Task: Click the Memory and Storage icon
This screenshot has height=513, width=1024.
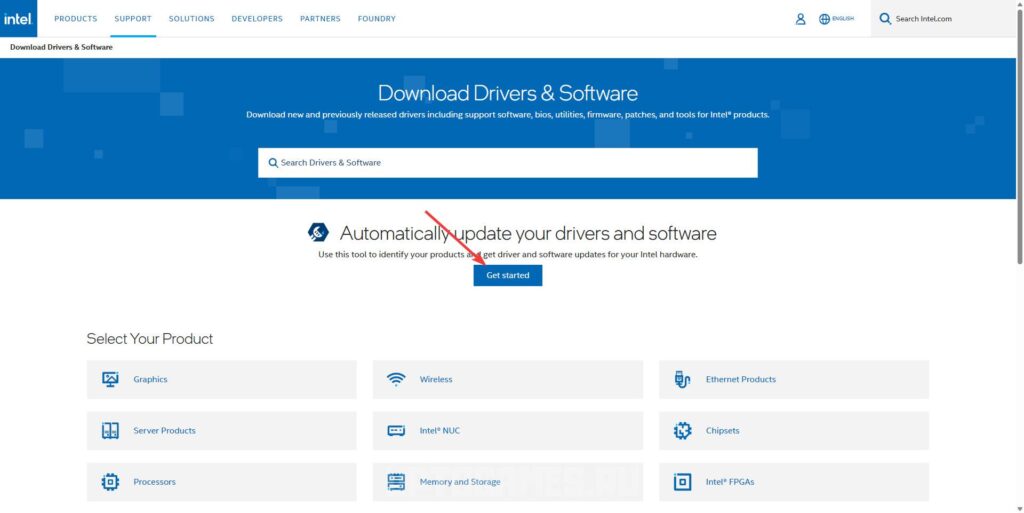Action: click(x=396, y=482)
